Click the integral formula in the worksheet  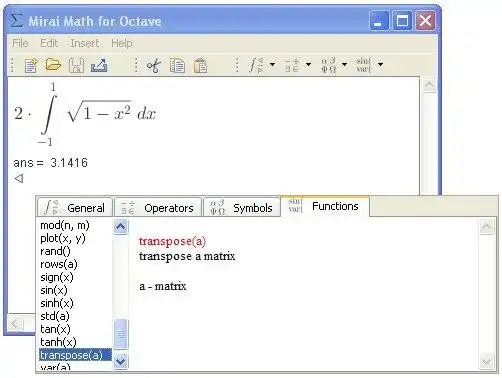click(x=85, y=114)
